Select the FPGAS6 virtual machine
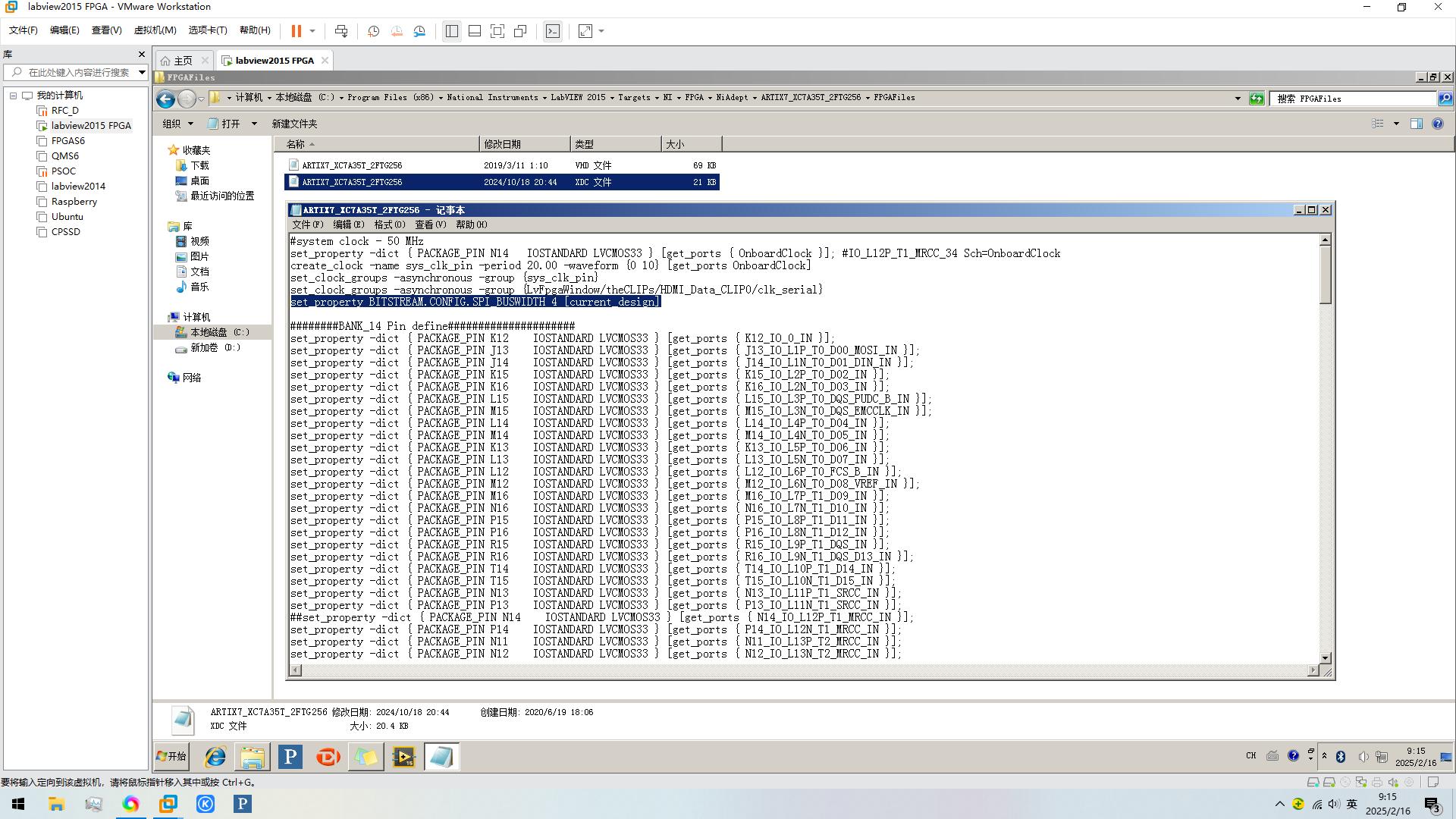The height and width of the screenshot is (819, 1456). click(68, 141)
